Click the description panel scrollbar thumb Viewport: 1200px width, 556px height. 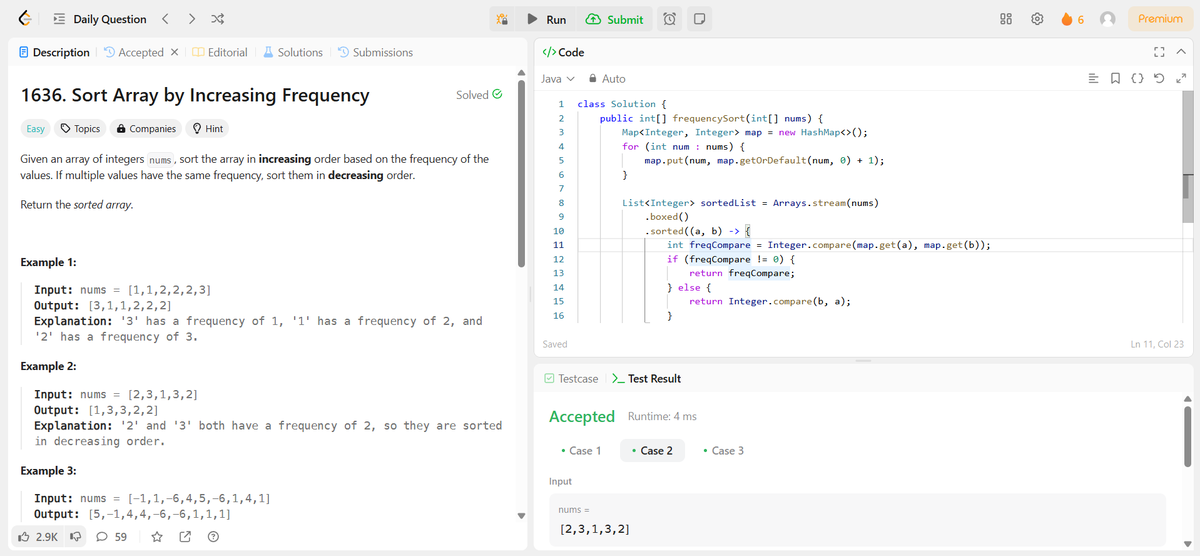(x=520, y=174)
